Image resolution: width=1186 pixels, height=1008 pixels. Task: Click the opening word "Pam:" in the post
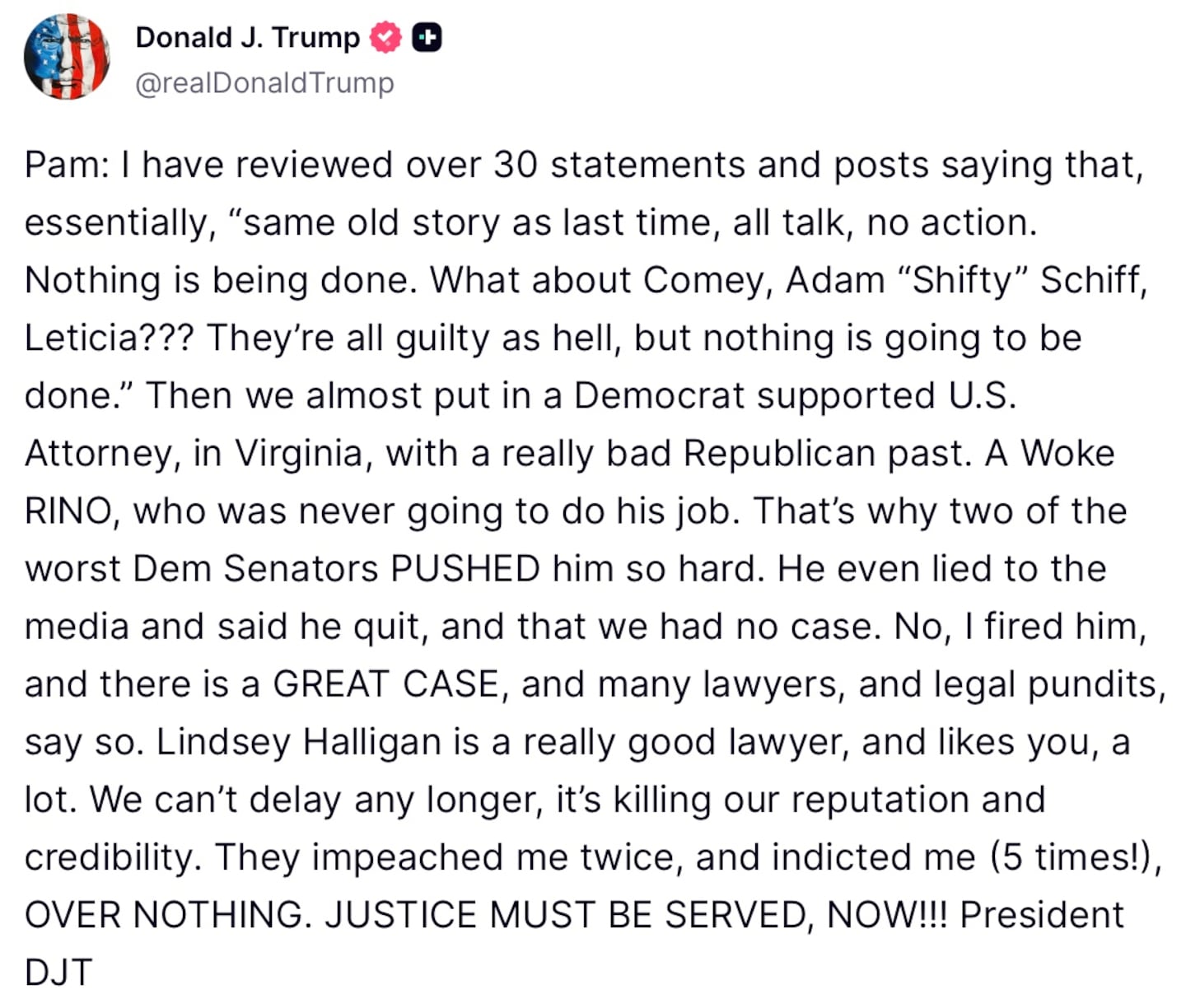[66, 165]
